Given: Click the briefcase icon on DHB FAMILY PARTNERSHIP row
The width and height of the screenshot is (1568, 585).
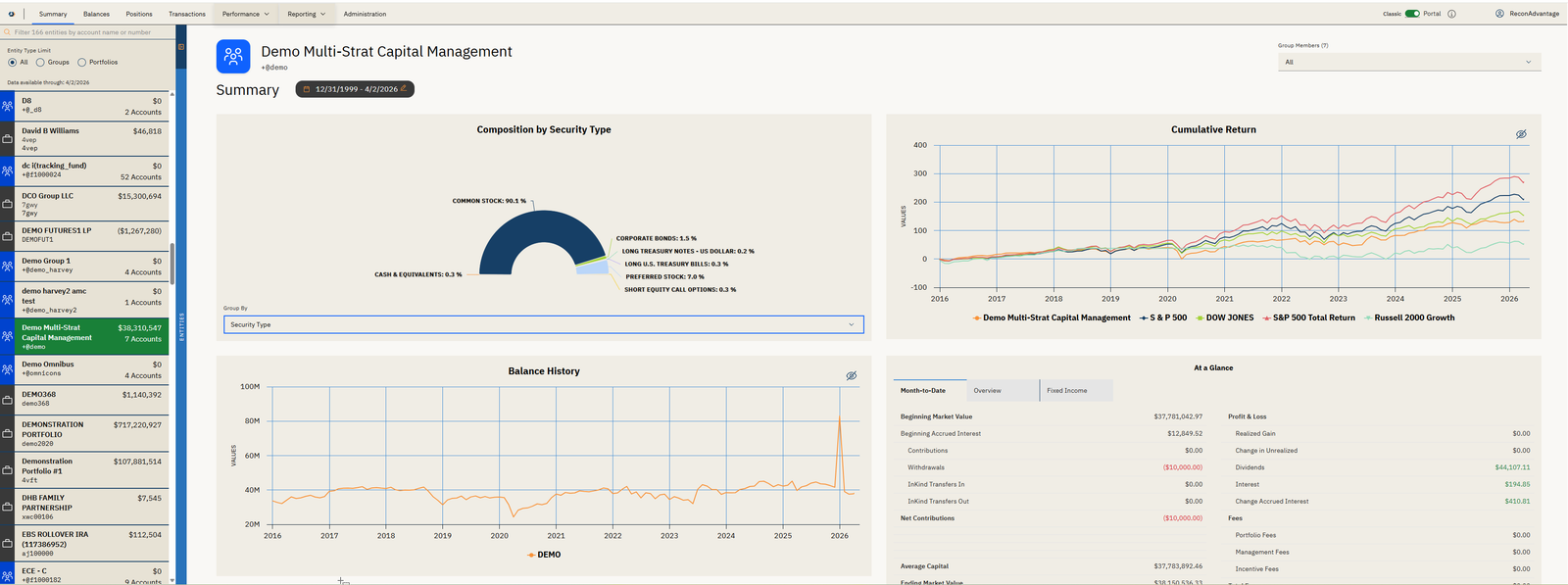Looking at the screenshot, I should (7, 507).
